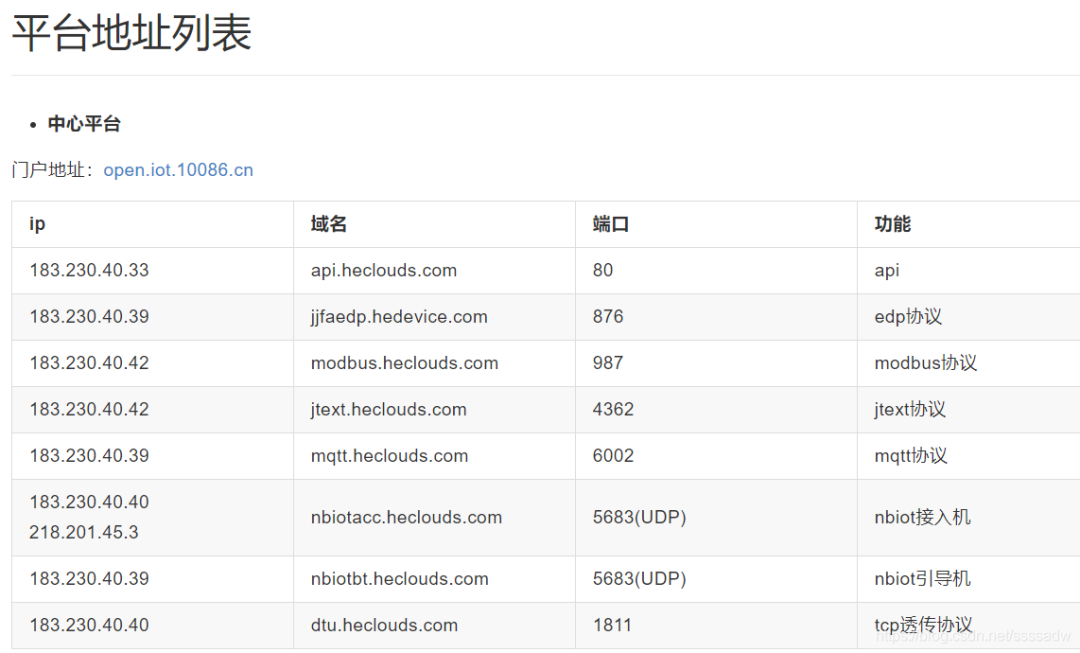This screenshot has height=653, width=1080.
Task: Select the 183.230.40.33 IP address
Action: coord(89,270)
